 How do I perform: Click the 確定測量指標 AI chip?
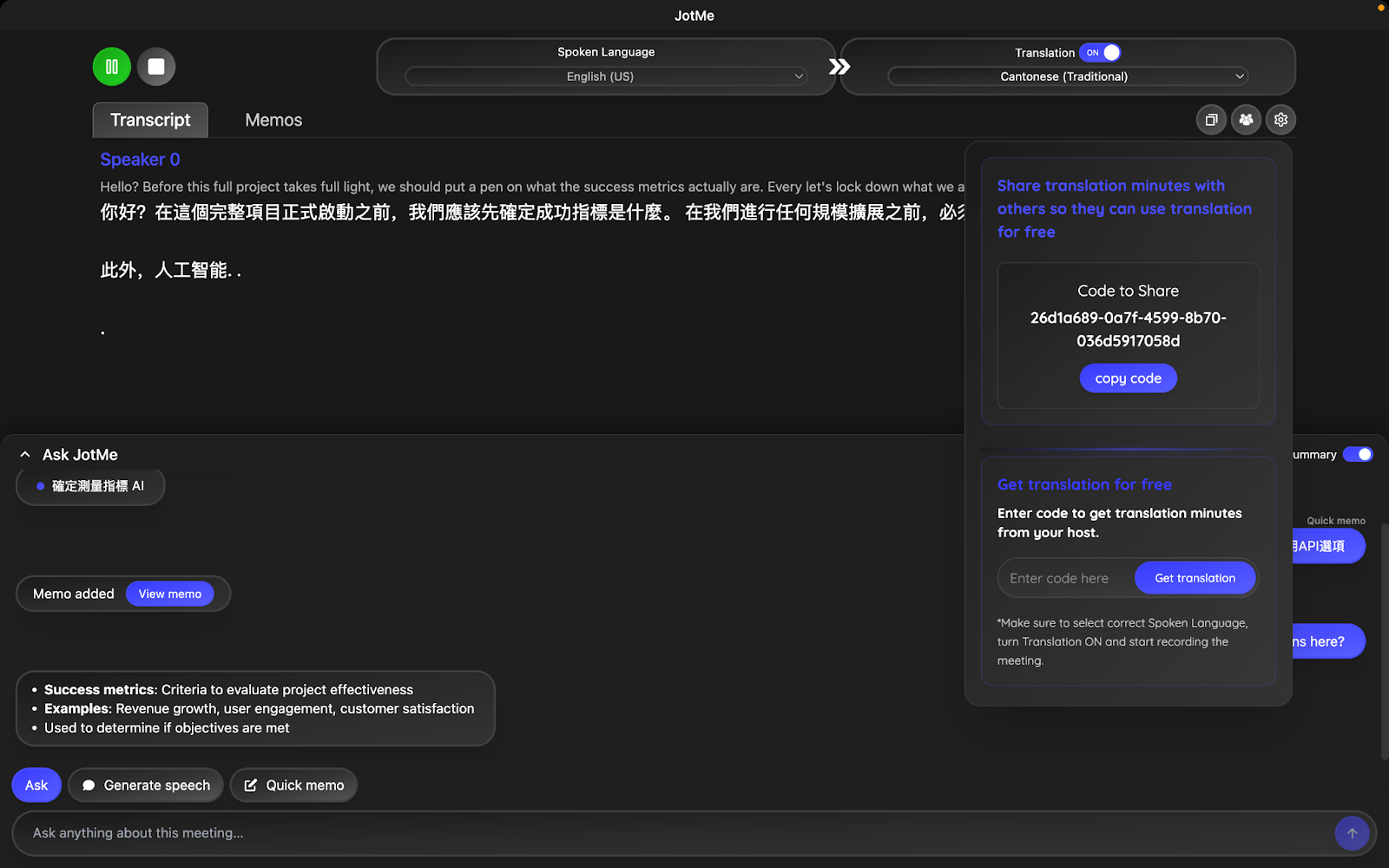[x=90, y=486]
